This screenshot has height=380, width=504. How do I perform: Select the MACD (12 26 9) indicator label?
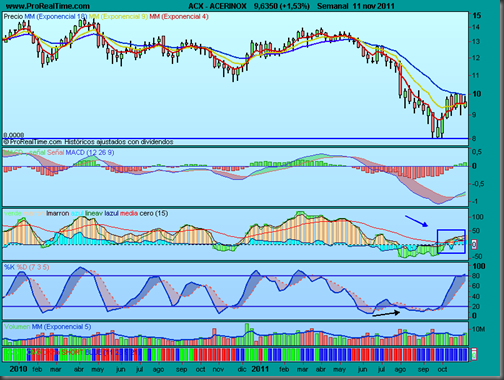pos(90,153)
